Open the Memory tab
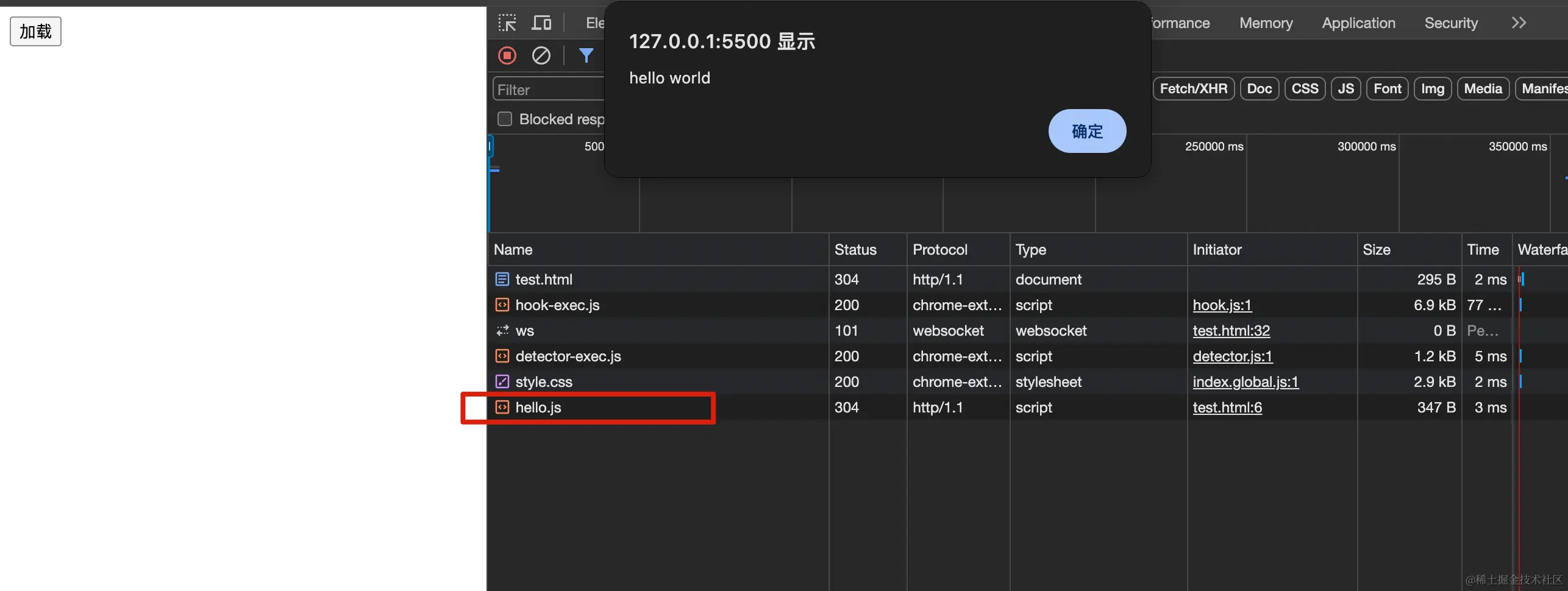Viewport: 1568px width, 591px height. [1266, 23]
